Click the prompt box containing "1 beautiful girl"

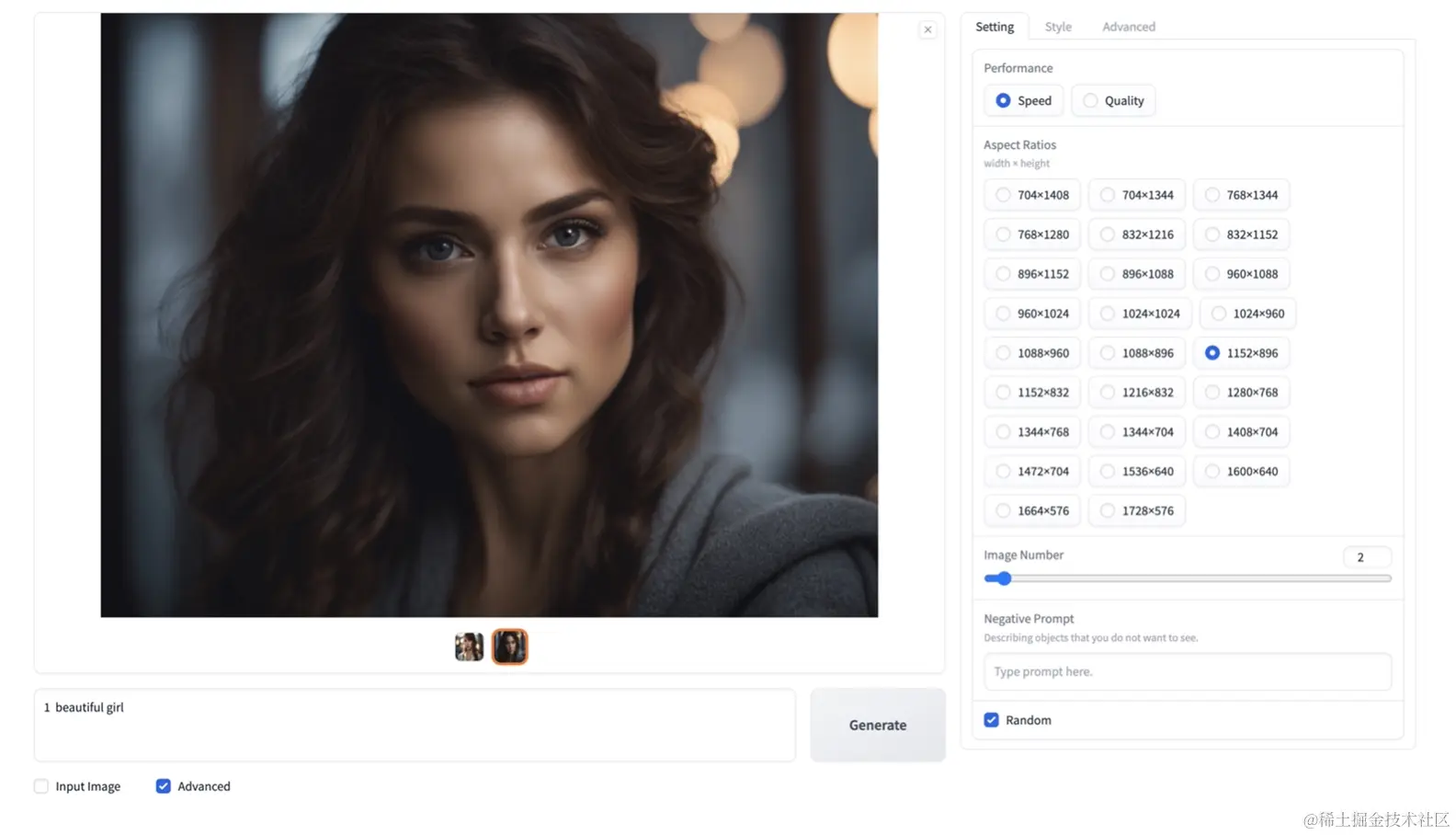point(414,725)
